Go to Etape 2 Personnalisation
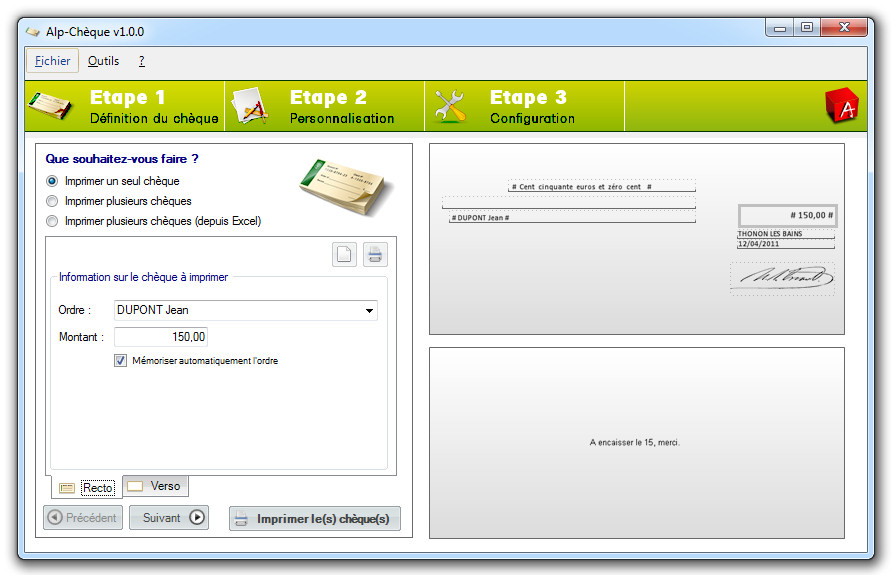This screenshot has height=575, width=895. 325,107
